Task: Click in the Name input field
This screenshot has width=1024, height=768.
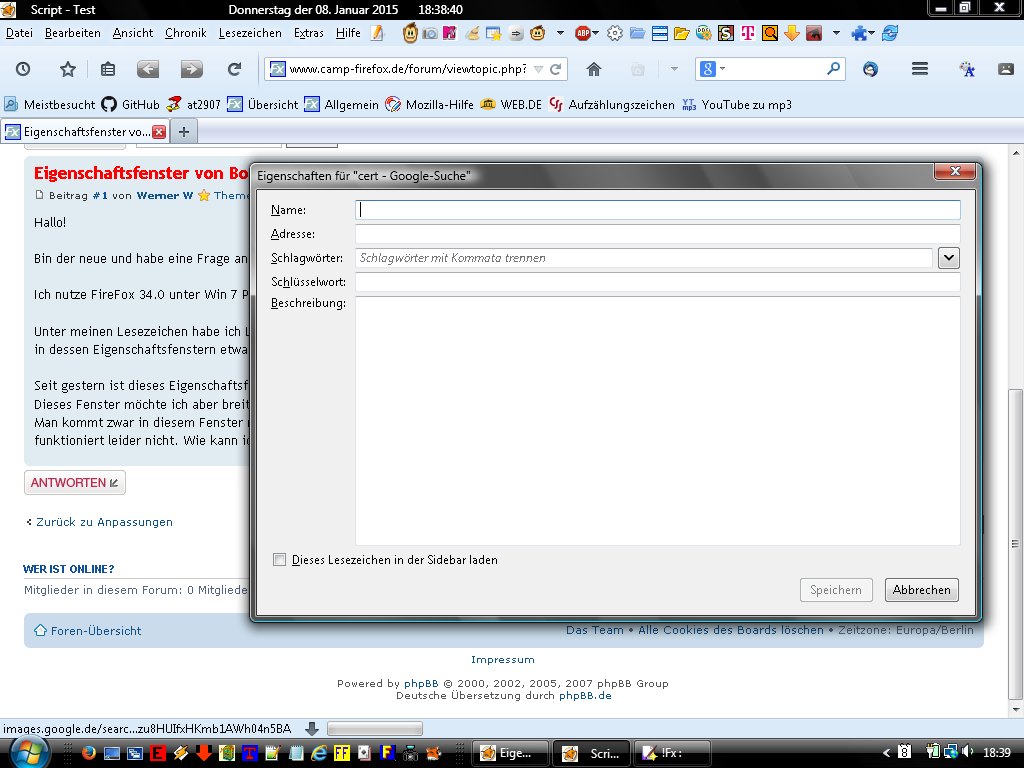Action: coord(658,210)
